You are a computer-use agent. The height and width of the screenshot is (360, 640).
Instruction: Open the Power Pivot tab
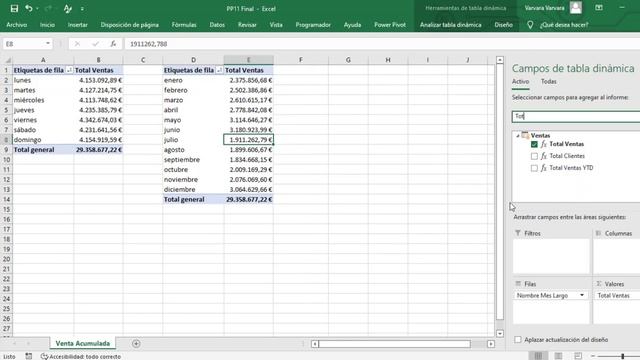pos(390,25)
